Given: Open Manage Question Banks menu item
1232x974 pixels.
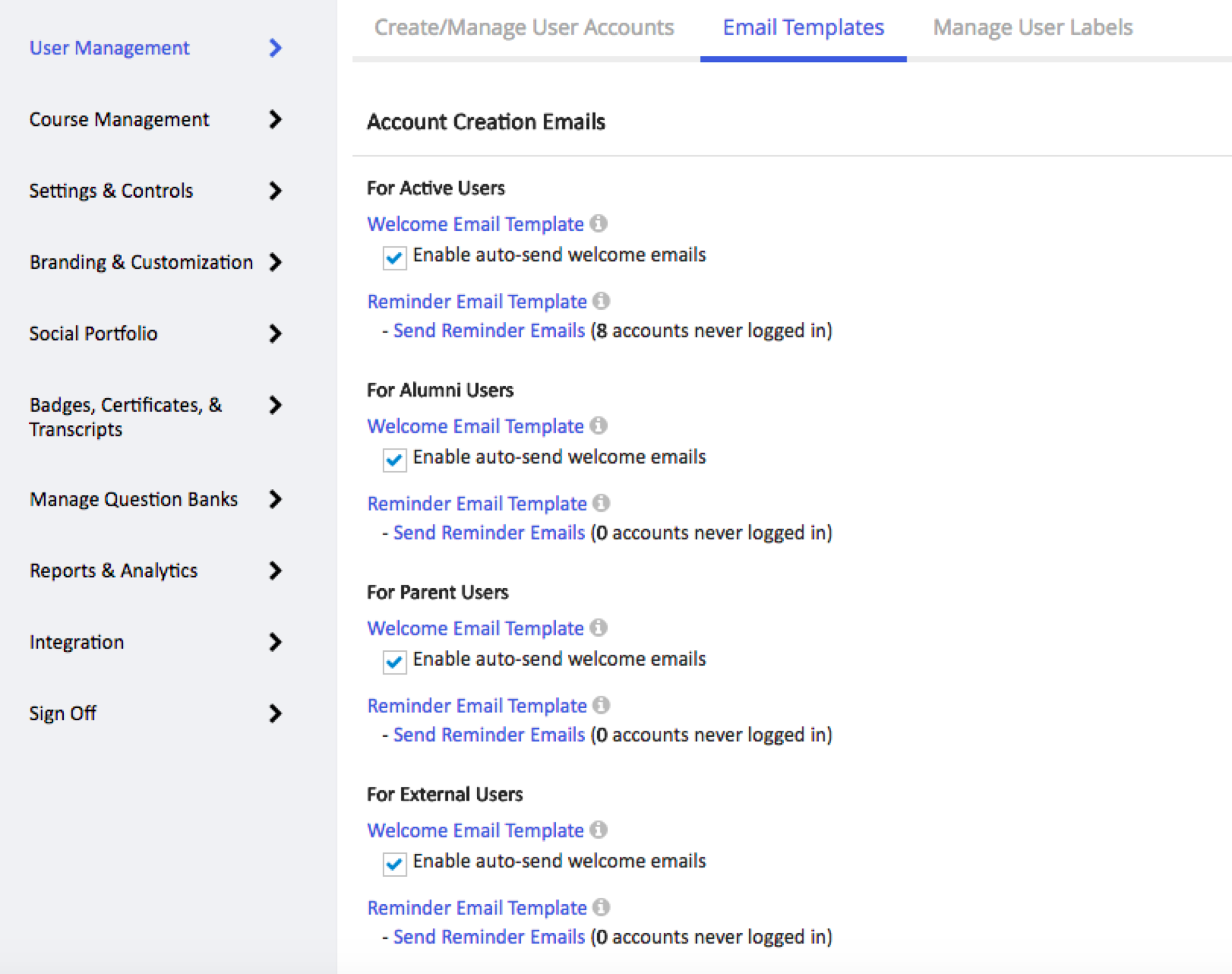Looking at the screenshot, I should coord(134,499).
